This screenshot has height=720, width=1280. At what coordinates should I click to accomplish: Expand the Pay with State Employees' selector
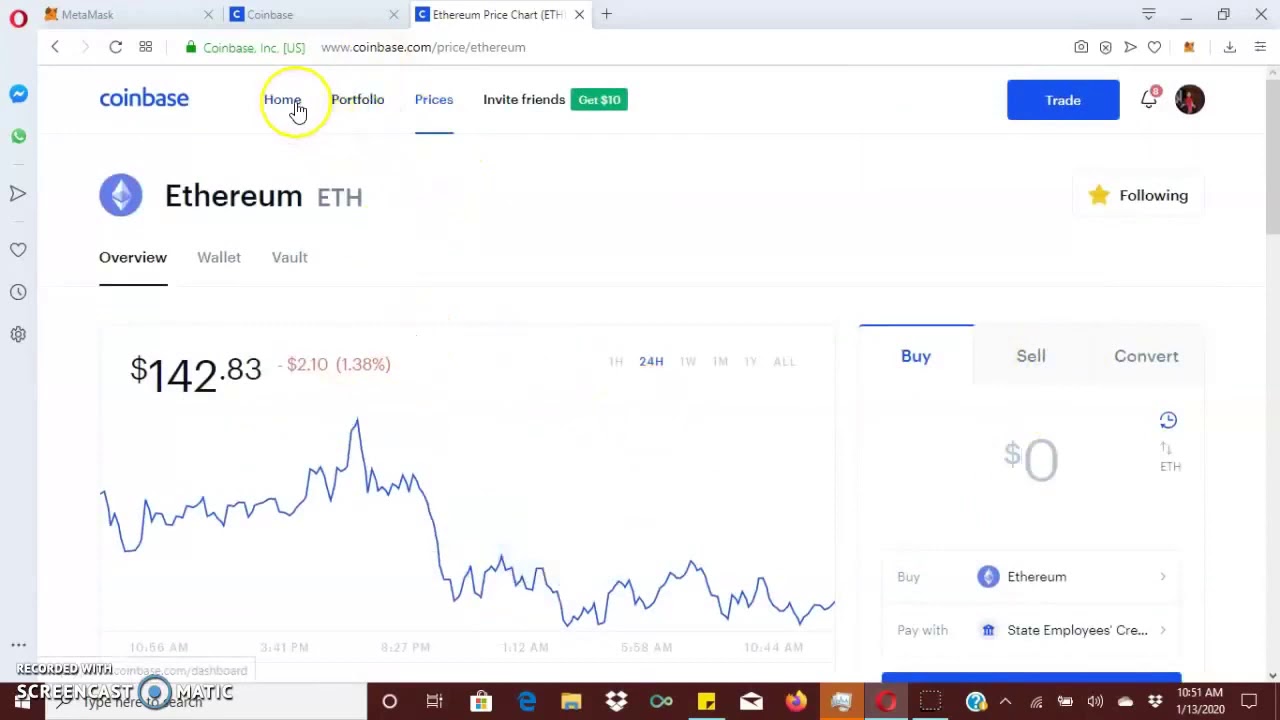tap(1031, 630)
